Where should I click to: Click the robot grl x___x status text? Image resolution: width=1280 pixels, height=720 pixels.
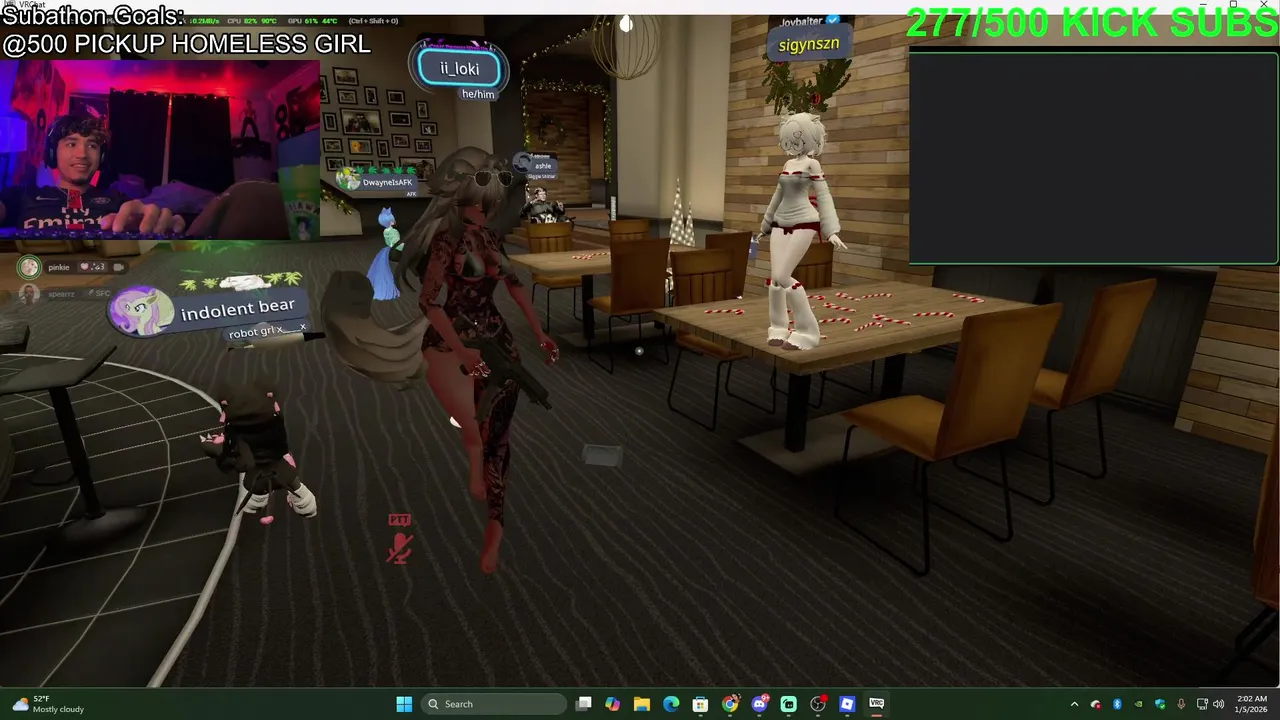pyautogui.click(x=266, y=331)
